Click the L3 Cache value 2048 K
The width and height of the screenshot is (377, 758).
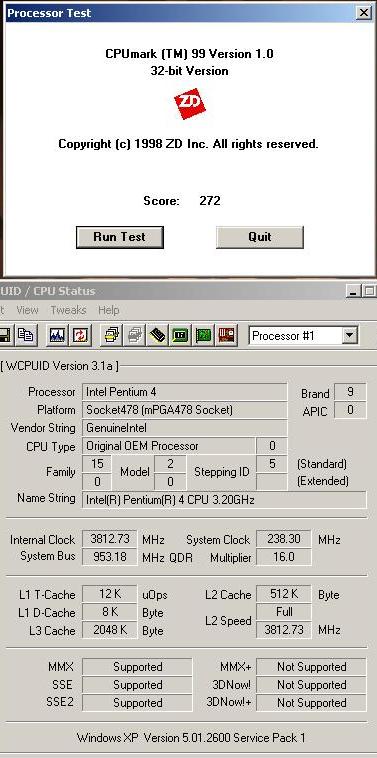coord(110,630)
